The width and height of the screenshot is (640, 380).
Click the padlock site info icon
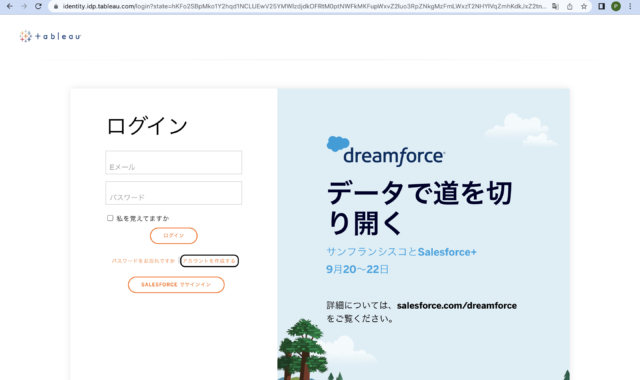[56, 6]
